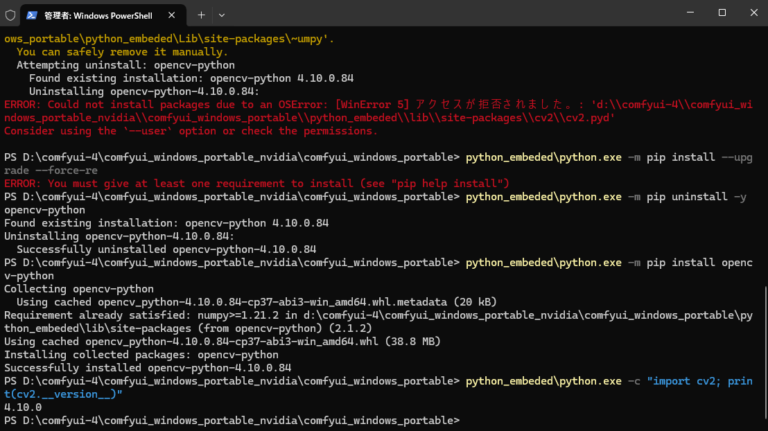Image resolution: width=768 pixels, height=431 pixels.
Task: Open a new tab with the plus button
Action: pos(201,15)
